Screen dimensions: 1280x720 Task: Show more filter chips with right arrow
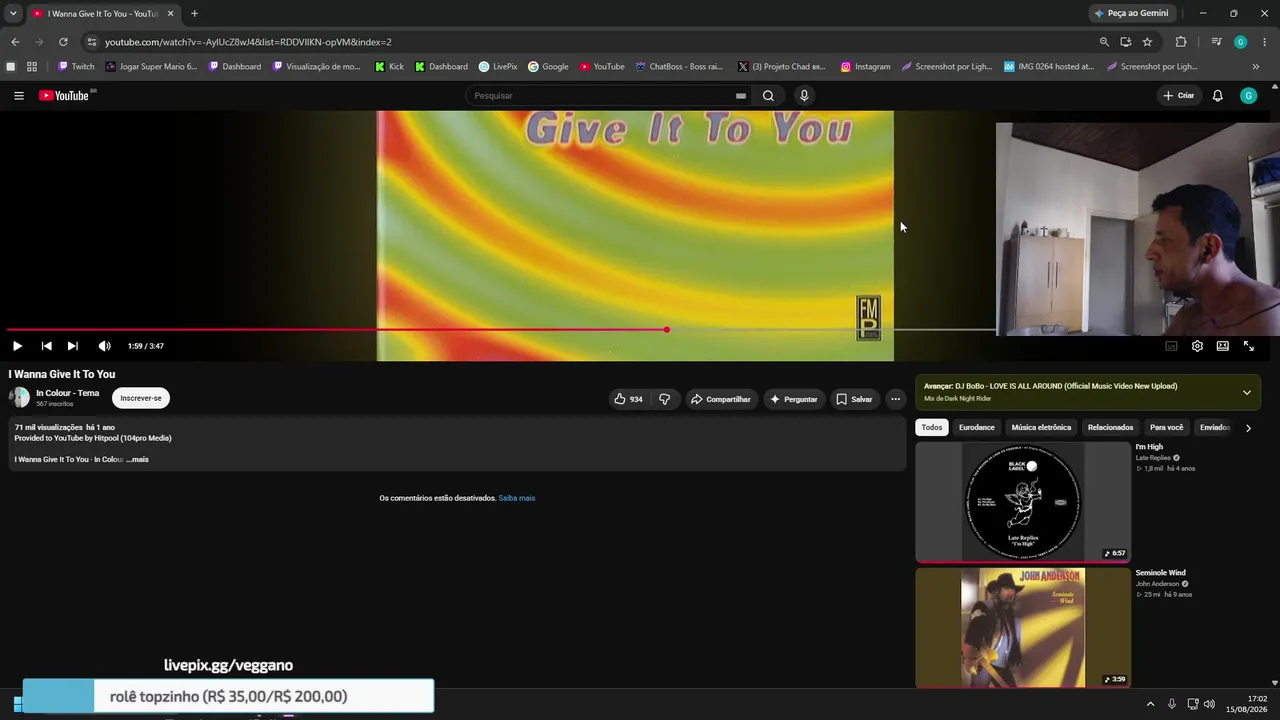[x=1248, y=428]
